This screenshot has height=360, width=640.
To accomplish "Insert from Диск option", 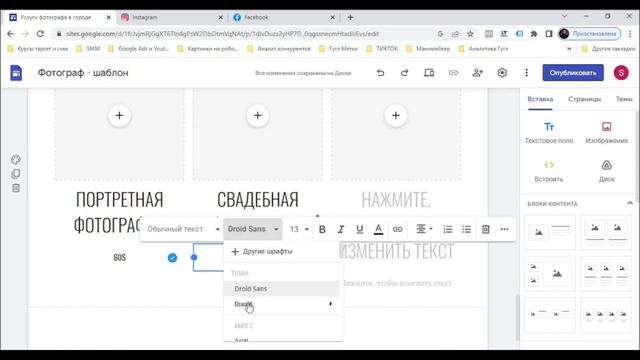I will [x=607, y=171].
